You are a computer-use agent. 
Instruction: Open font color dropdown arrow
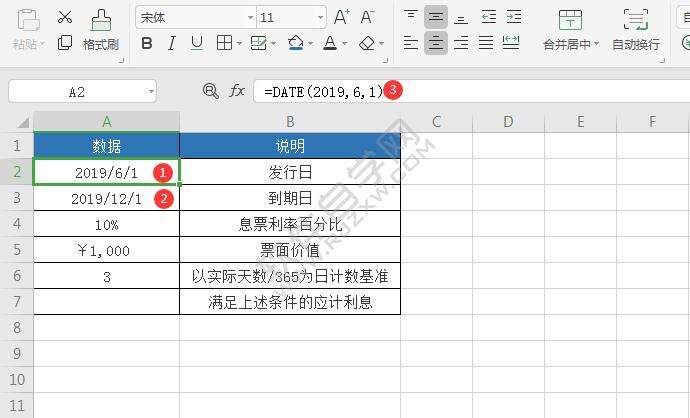click(345, 44)
